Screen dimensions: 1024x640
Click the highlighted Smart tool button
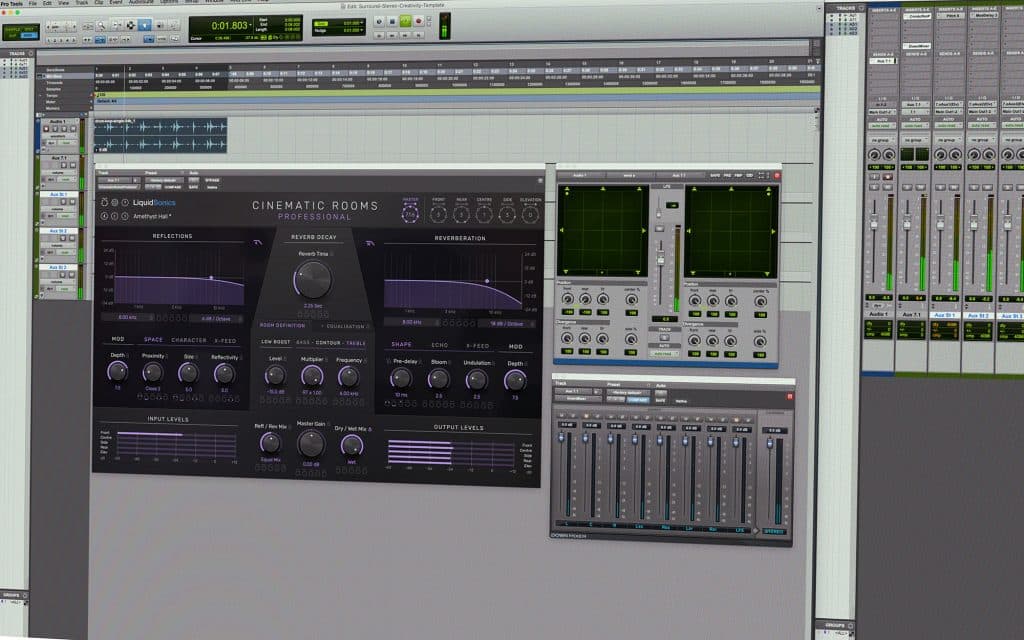(x=145, y=25)
